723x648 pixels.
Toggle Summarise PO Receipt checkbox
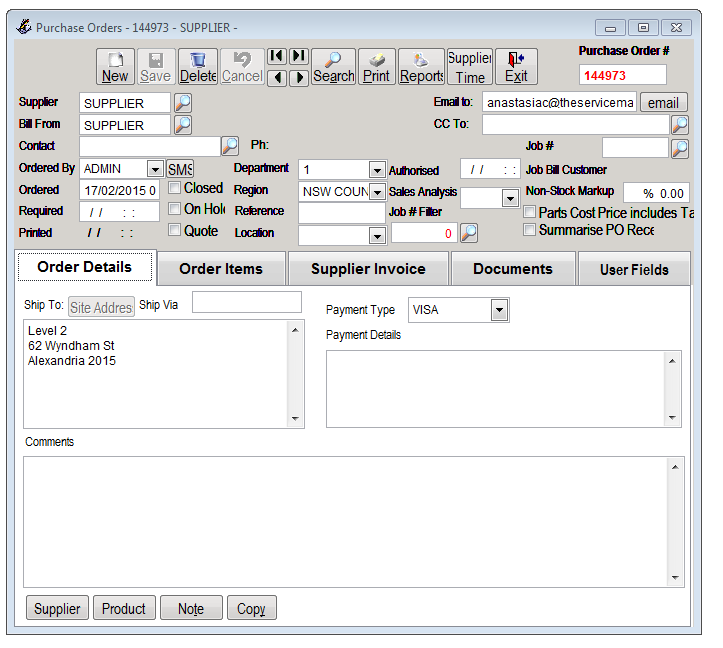tap(530, 230)
